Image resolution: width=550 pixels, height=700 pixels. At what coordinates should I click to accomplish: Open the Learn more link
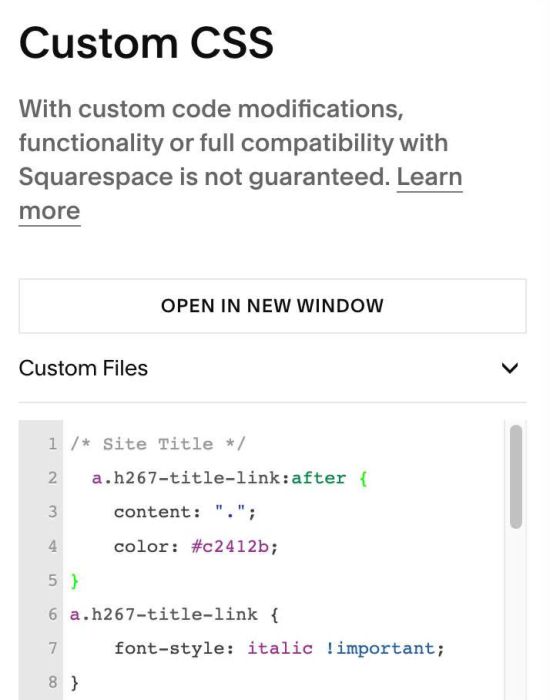429,178
